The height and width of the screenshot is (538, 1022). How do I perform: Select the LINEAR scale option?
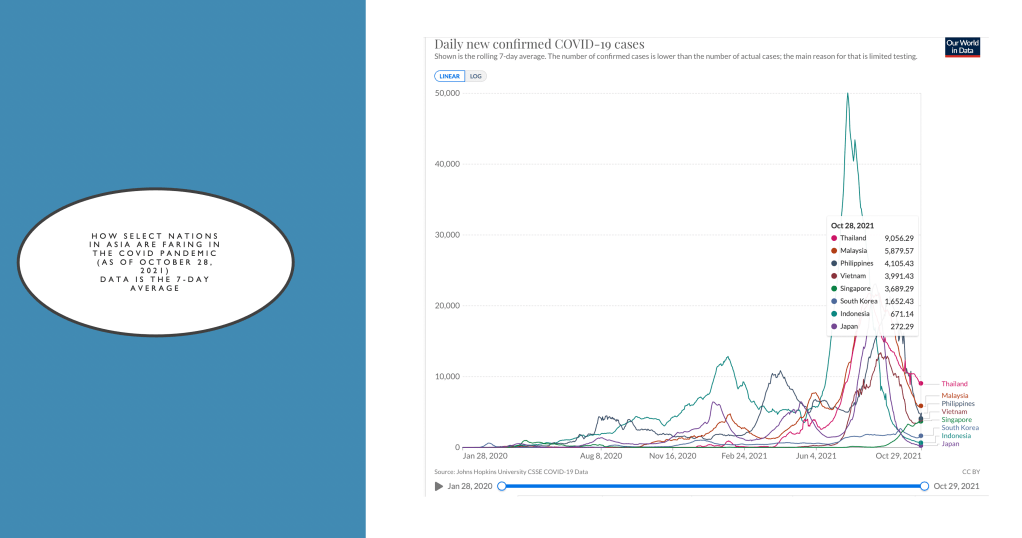pyautogui.click(x=449, y=75)
